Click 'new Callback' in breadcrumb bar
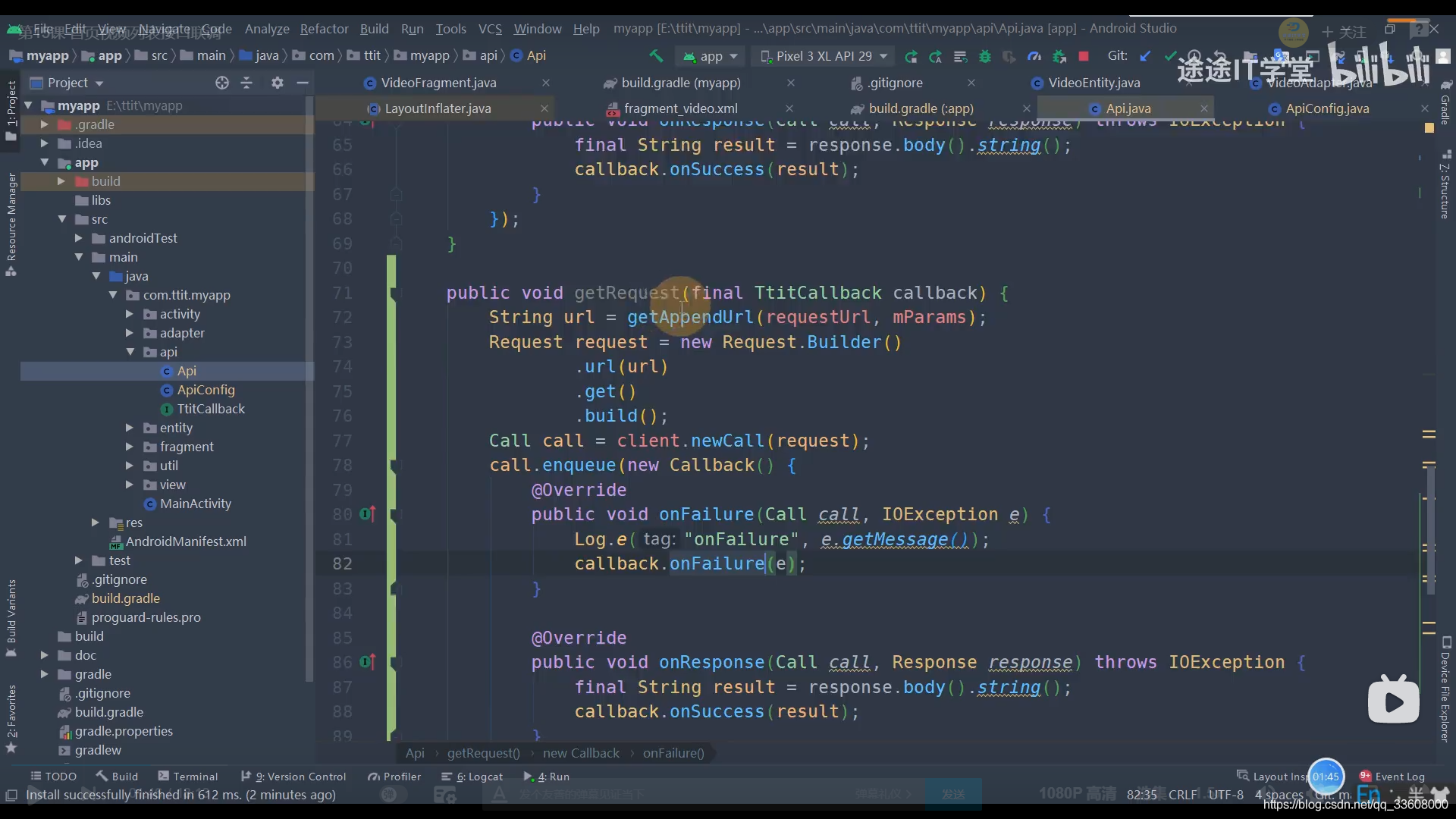 click(581, 753)
